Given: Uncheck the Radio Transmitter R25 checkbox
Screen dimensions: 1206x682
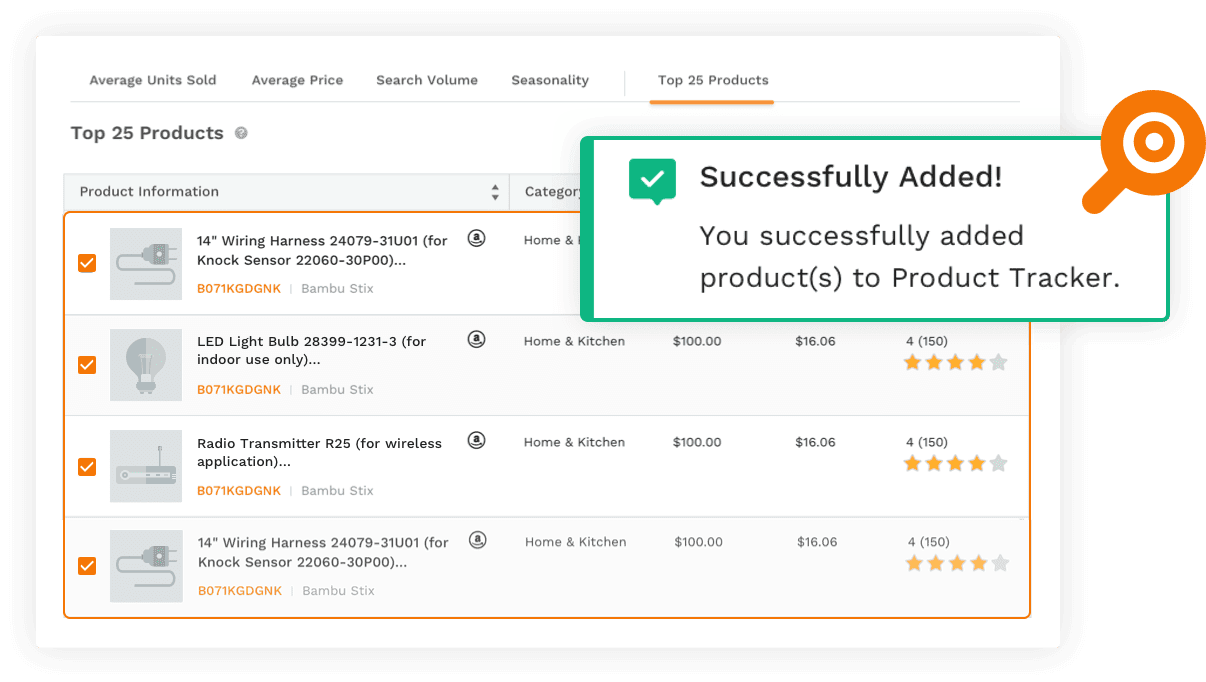Looking at the screenshot, I should click(87, 466).
